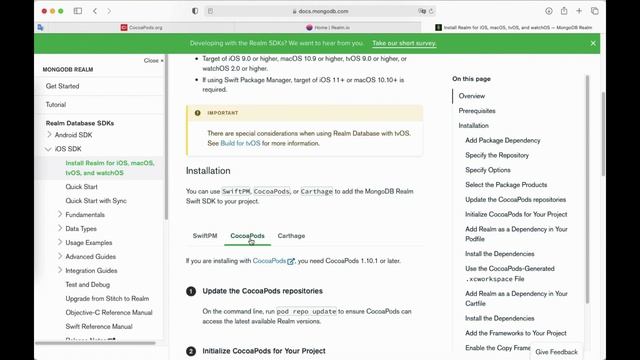Select the Carthage tab
Viewport: 640px width, 360px height.
point(291,236)
